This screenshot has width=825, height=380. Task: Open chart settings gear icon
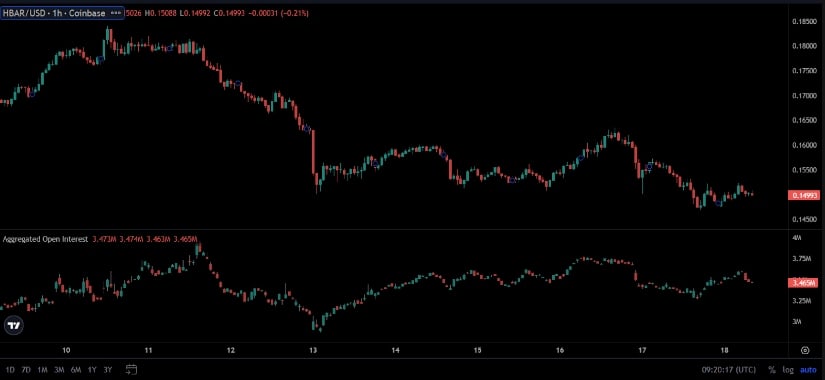coord(805,350)
